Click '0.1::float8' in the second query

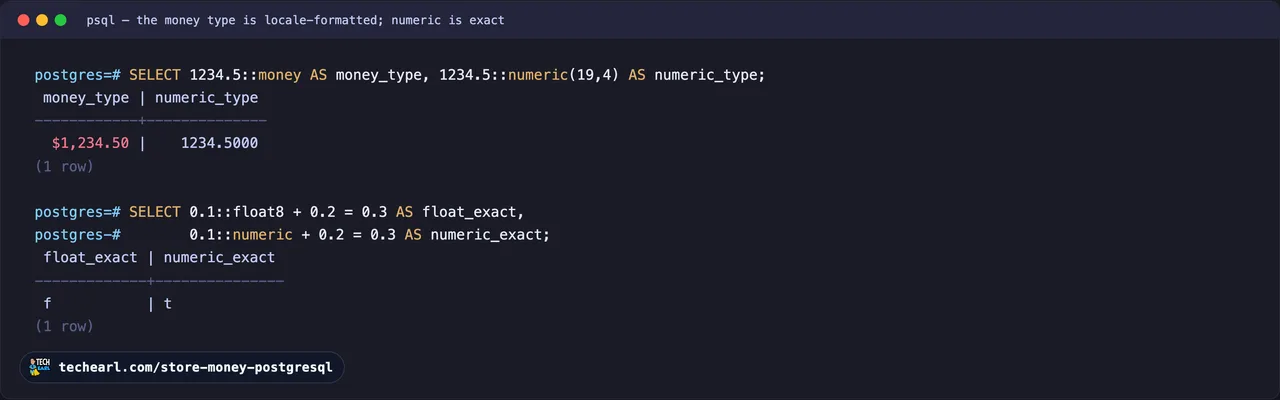(x=236, y=212)
